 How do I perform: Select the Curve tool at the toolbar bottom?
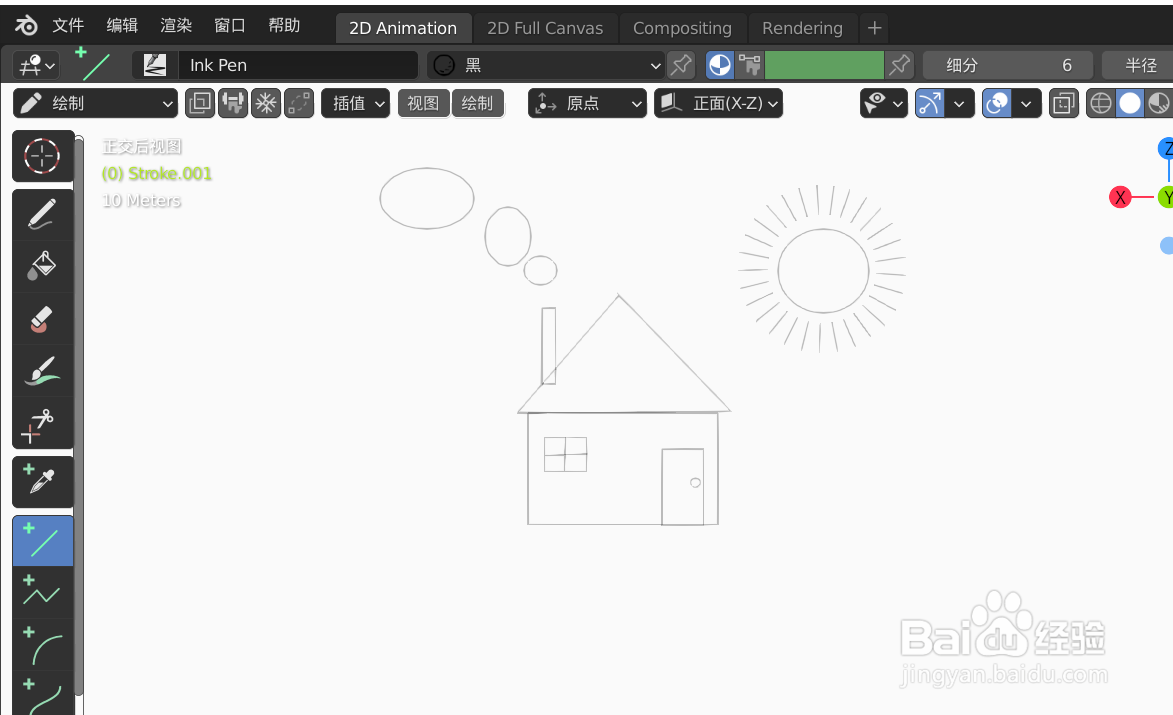(43, 693)
